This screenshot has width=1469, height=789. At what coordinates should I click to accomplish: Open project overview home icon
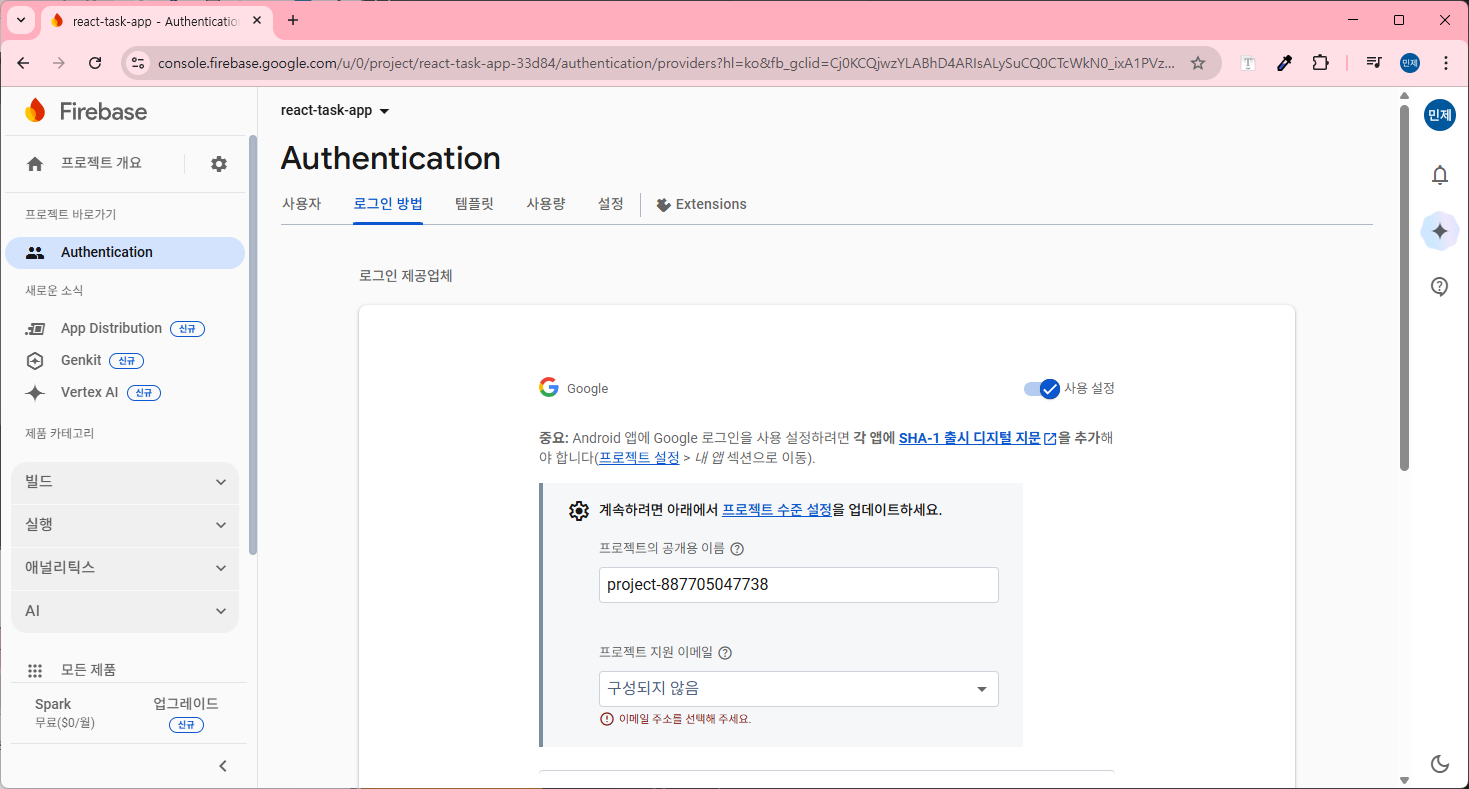point(35,164)
